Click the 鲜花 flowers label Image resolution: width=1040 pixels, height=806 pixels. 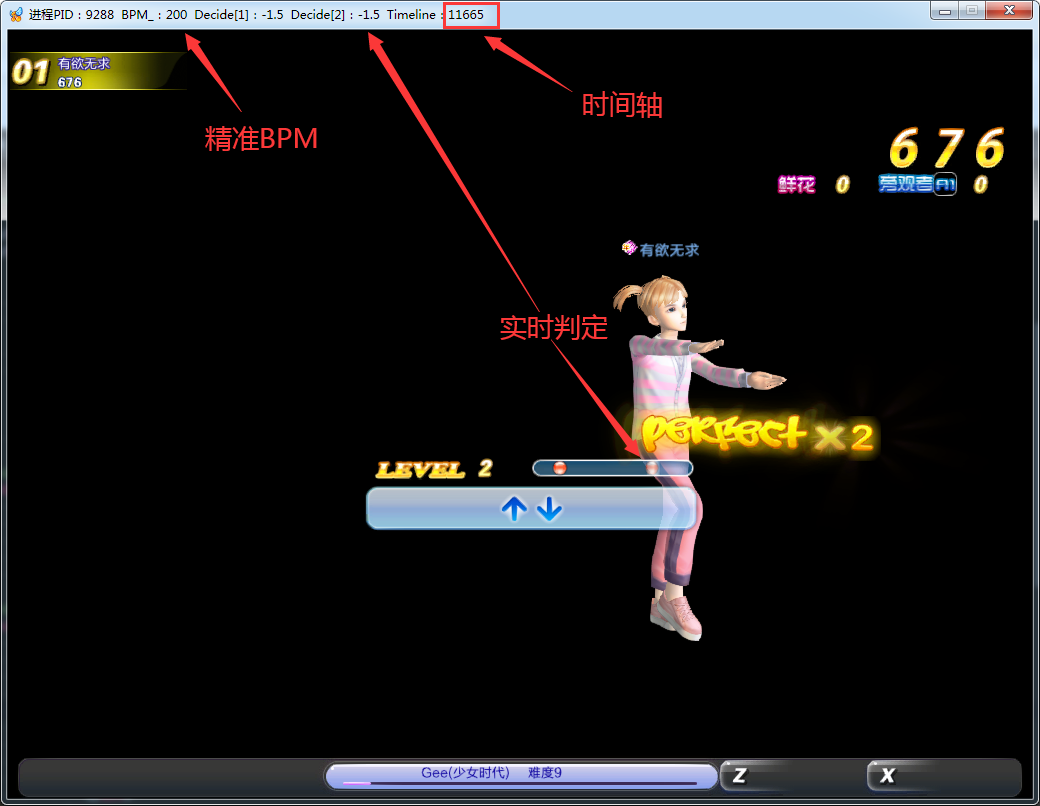[797, 184]
